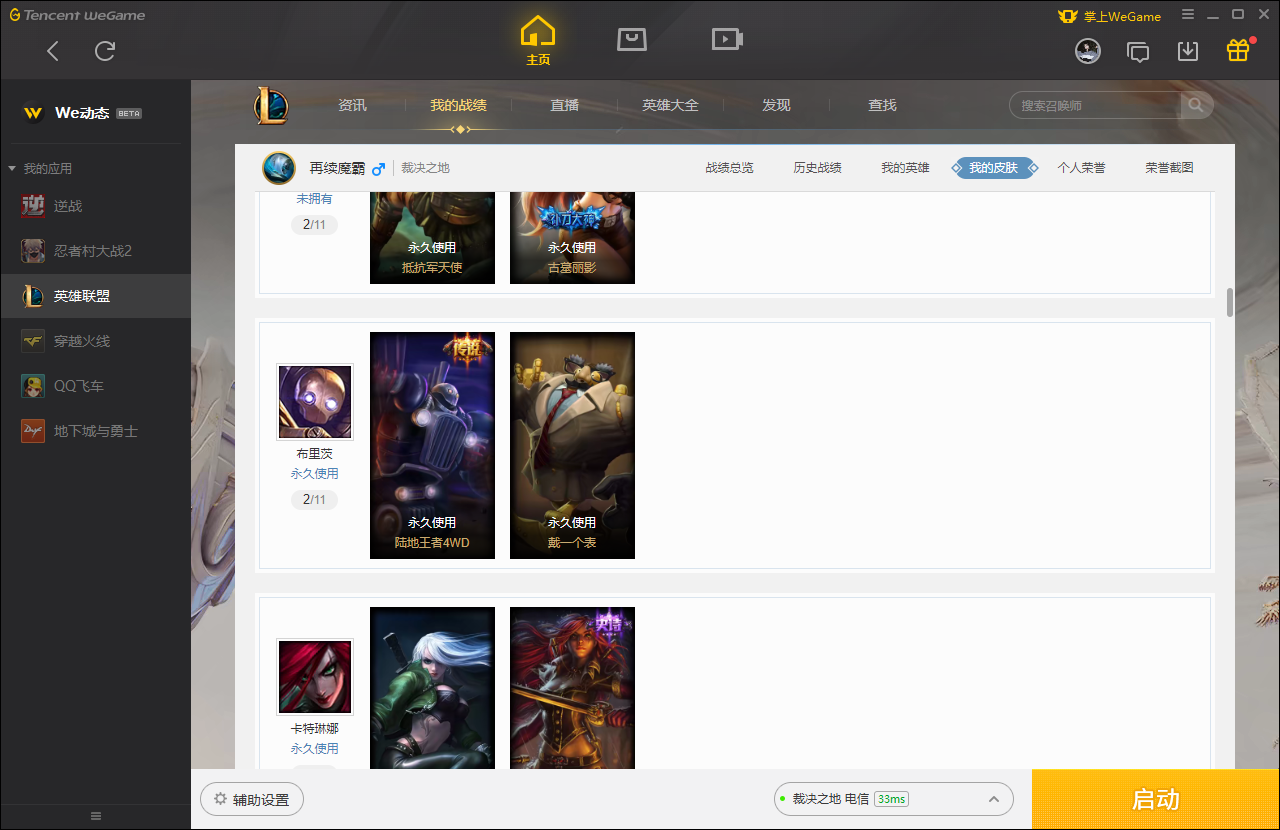Open 掌上WeGame link
Viewport: 1280px width, 830px height.
[x=1110, y=16]
